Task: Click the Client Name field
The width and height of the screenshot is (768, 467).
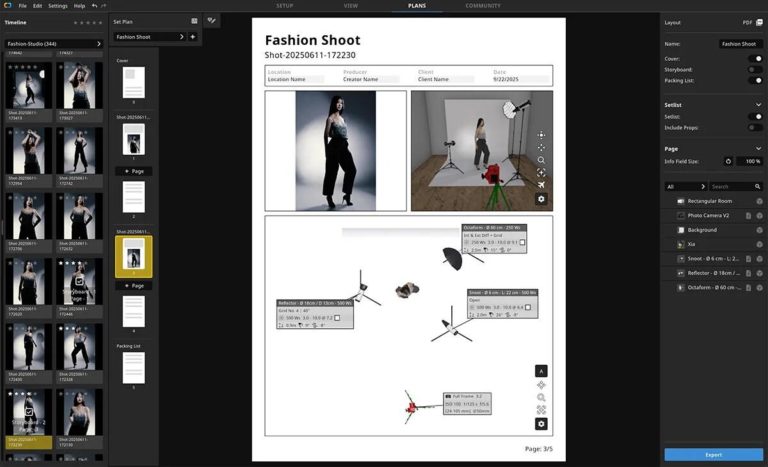Action: pos(445,79)
